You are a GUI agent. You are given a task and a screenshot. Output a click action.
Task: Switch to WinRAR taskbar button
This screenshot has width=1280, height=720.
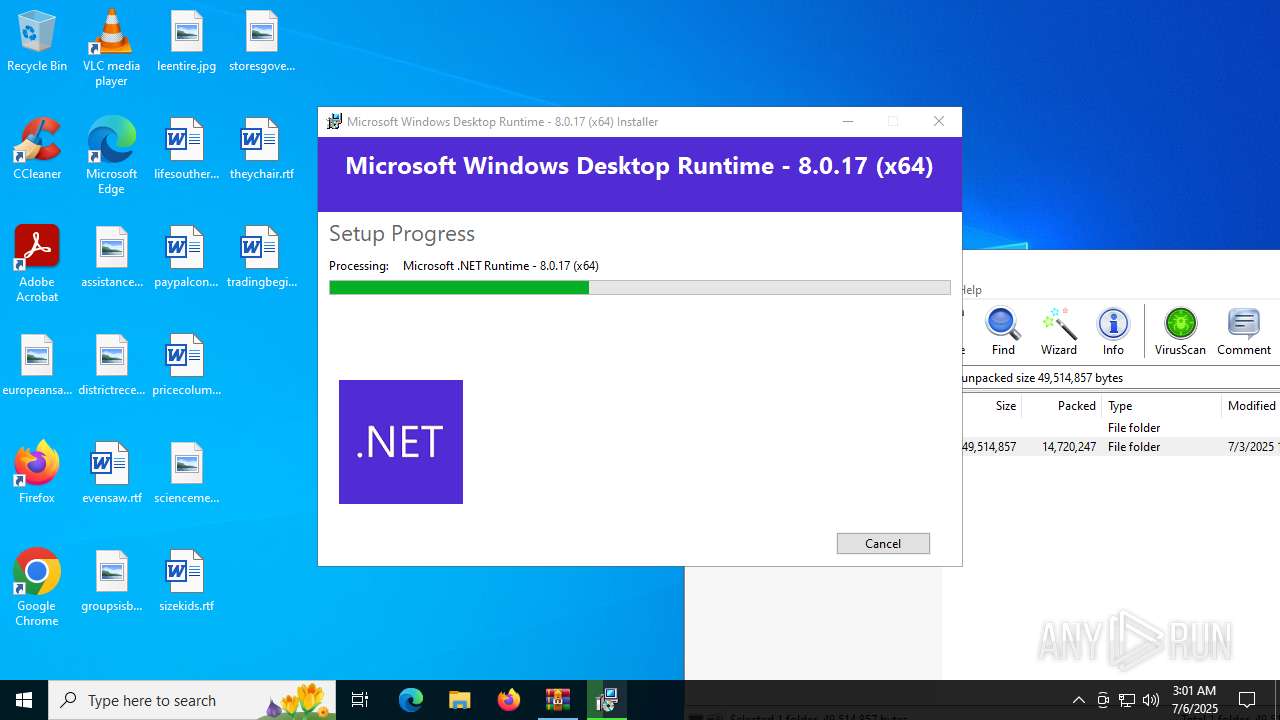558,700
